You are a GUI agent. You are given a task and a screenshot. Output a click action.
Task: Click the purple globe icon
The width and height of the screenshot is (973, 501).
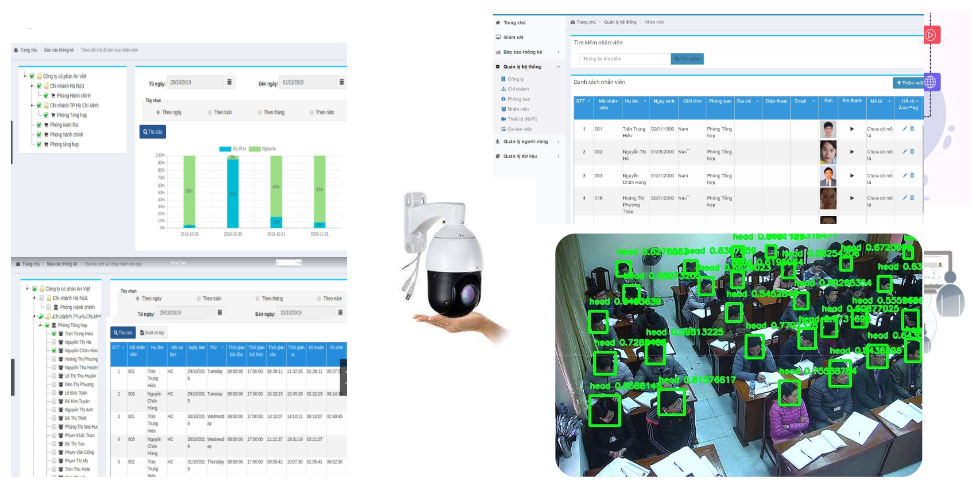(931, 83)
